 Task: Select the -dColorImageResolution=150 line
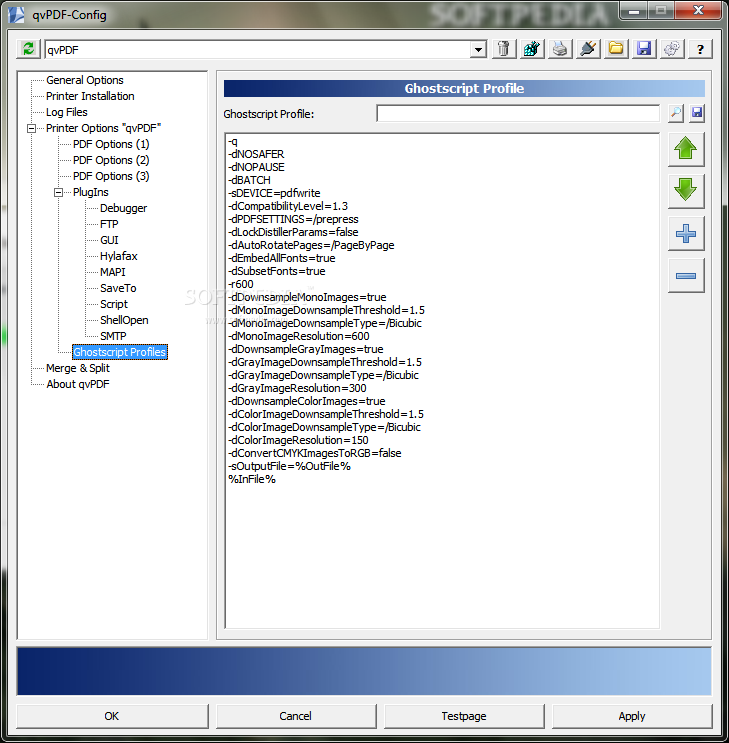click(x=298, y=440)
